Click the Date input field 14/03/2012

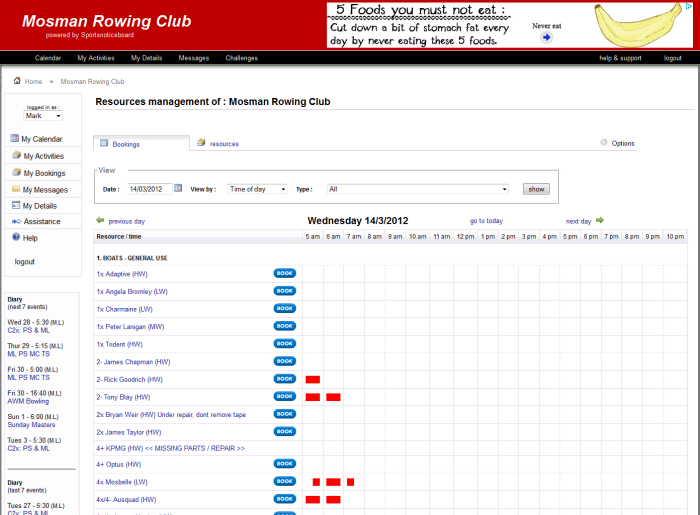(150, 189)
